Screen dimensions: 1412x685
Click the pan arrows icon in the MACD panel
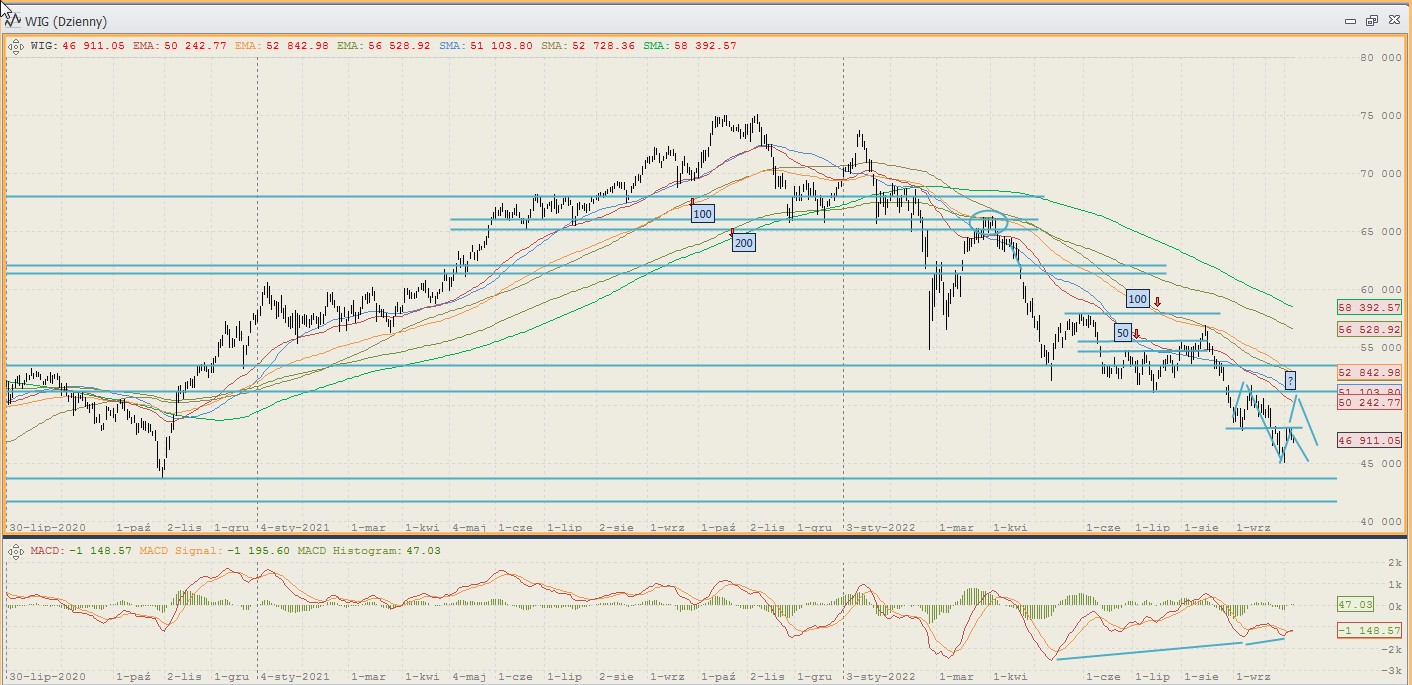click(x=16, y=551)
